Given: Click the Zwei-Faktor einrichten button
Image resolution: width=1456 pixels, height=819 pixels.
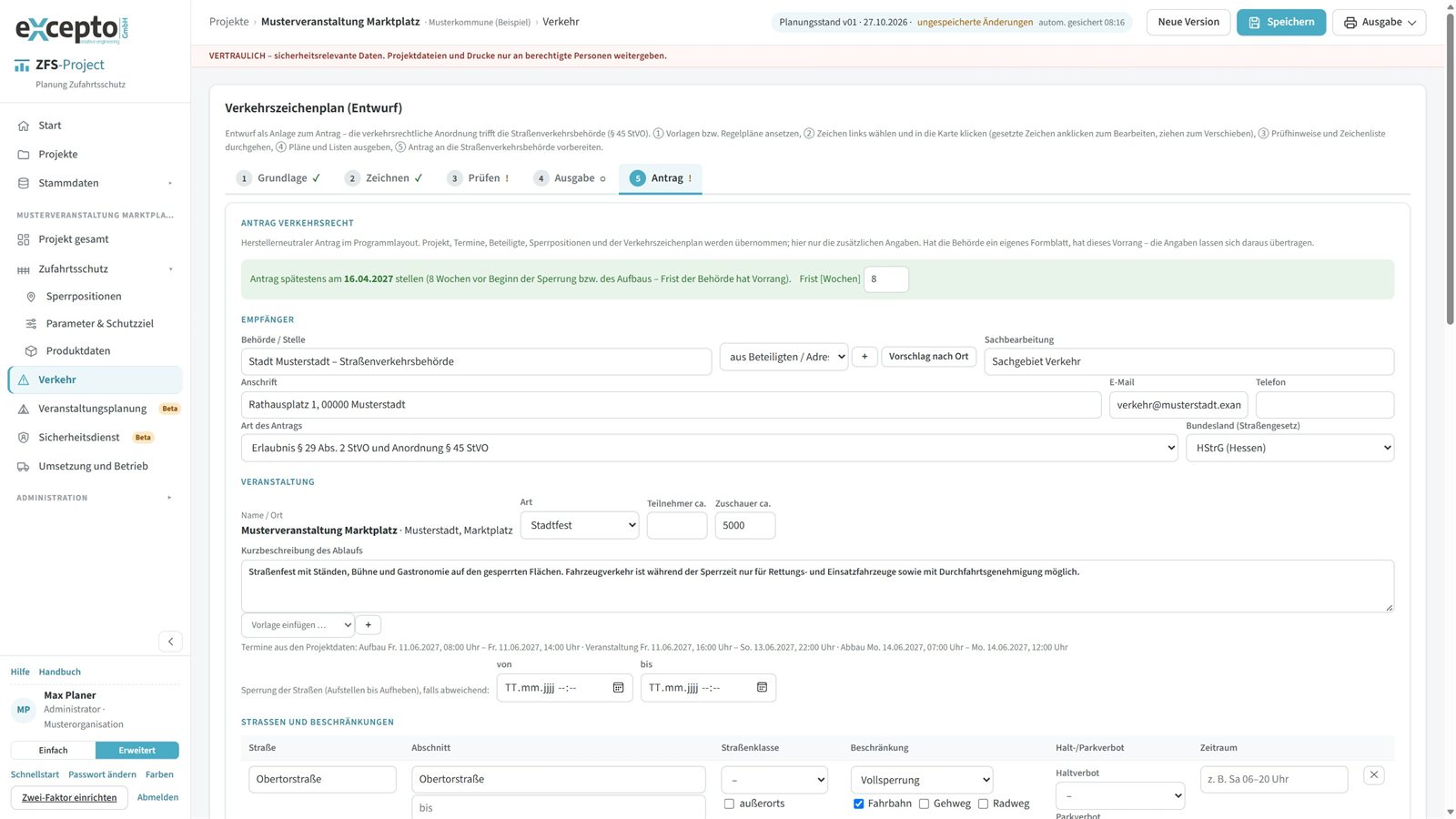Looking at the screenshot, I should (x=69, y=798).
